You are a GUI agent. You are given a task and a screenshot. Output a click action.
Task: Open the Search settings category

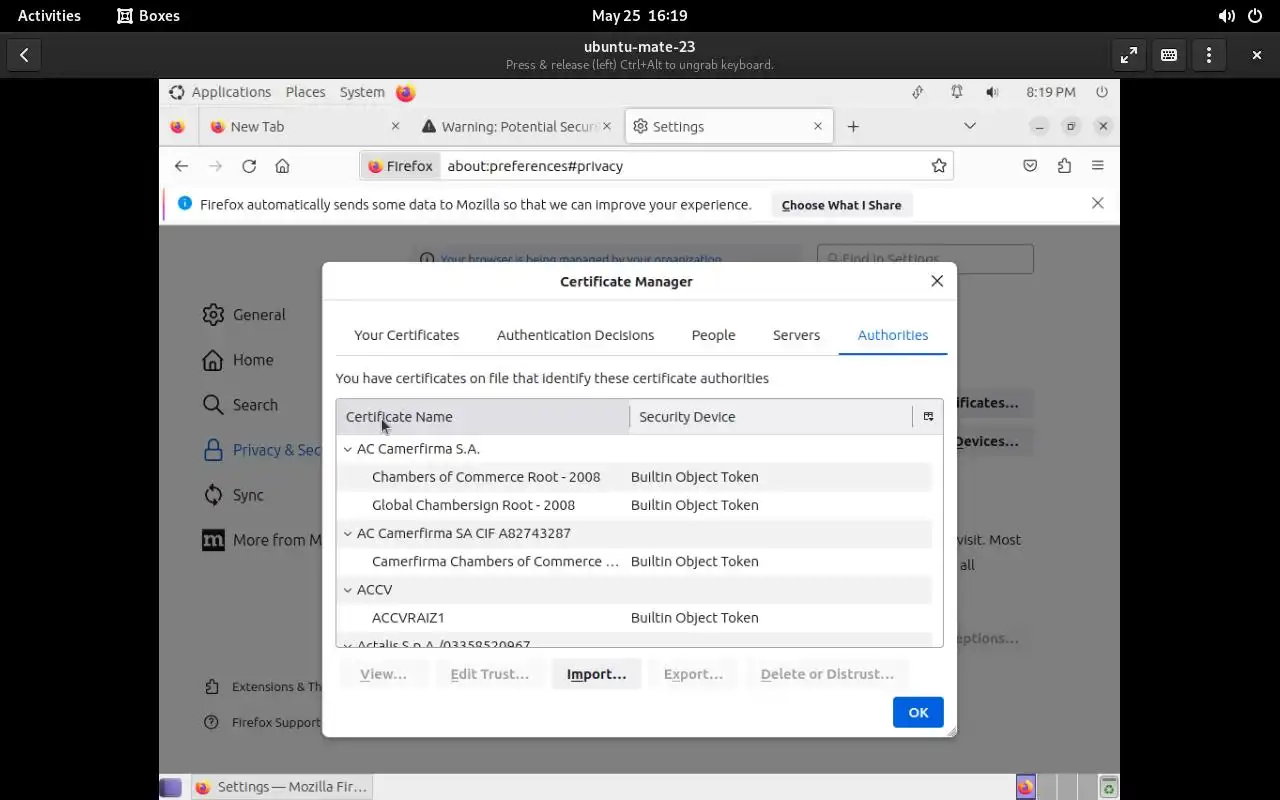point(240,405)
